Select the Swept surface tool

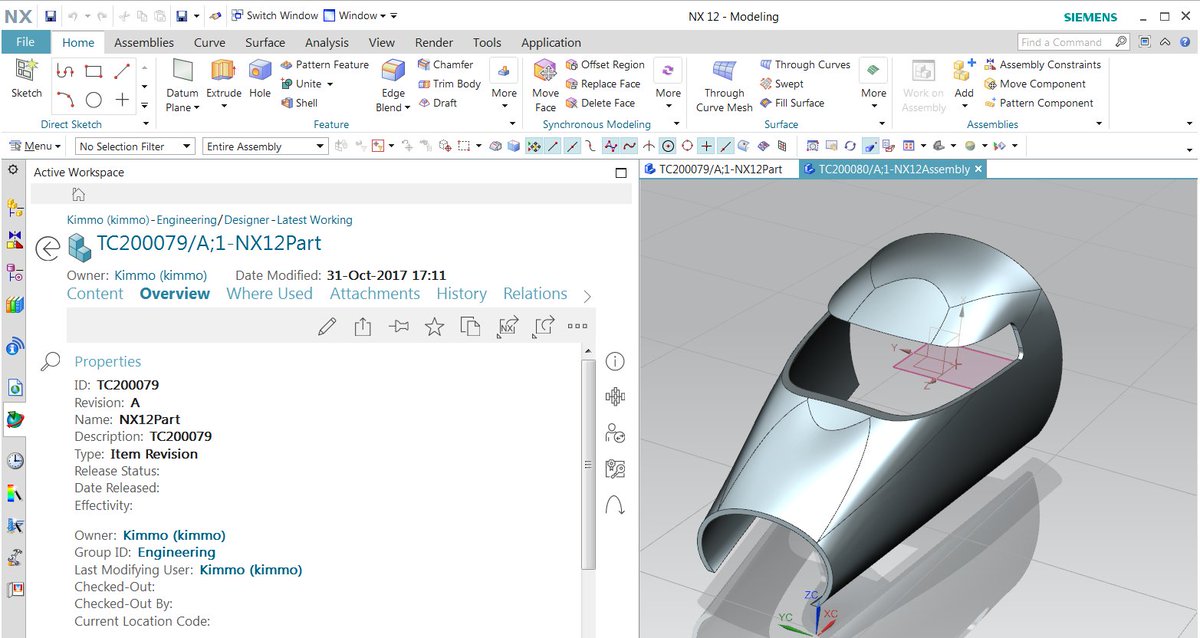[x=781, y=84]
